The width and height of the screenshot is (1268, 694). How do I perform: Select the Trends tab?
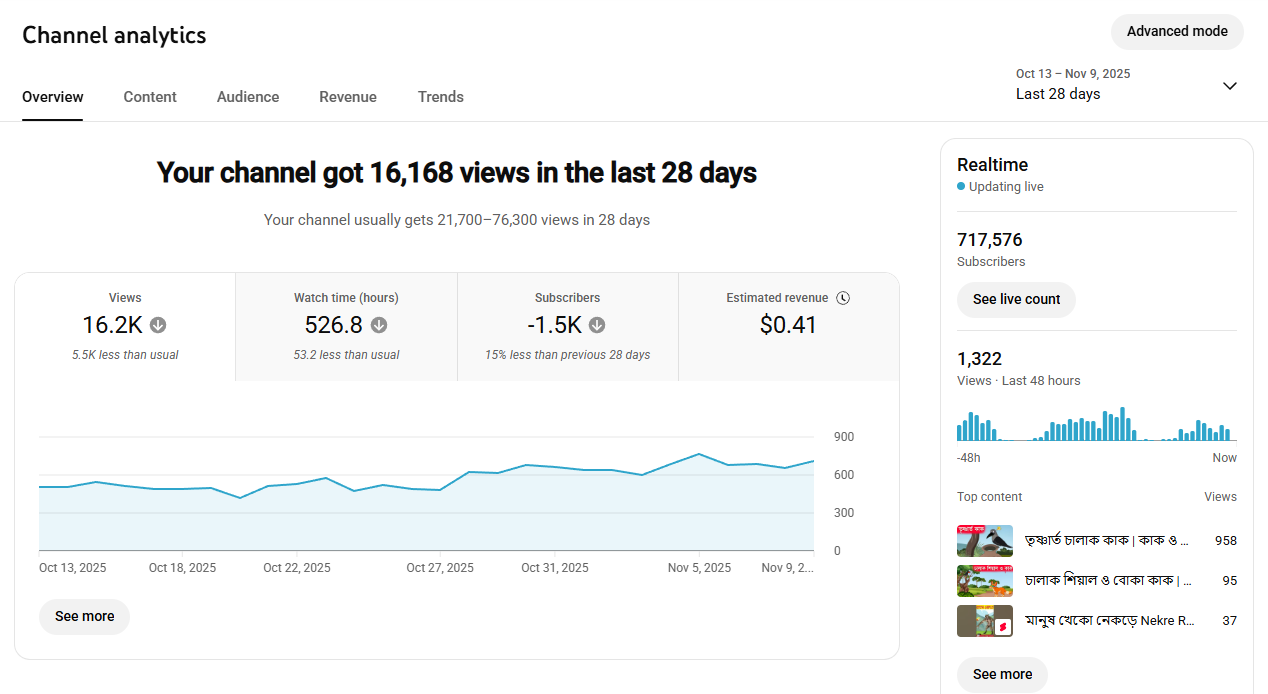pyautogui.click(x=441, y=97)
